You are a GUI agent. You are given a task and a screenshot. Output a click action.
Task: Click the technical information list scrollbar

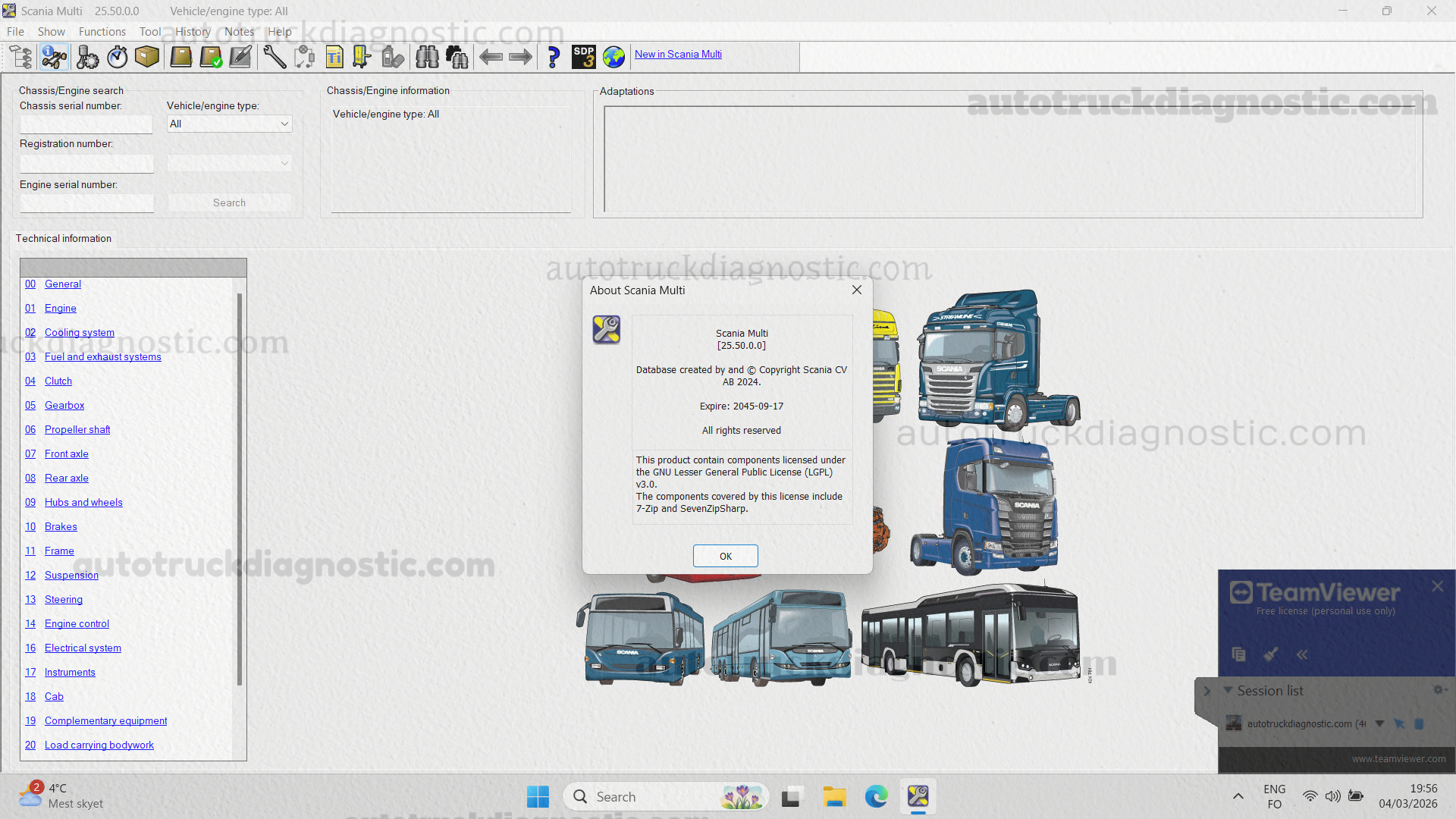[x=240, y=489]
